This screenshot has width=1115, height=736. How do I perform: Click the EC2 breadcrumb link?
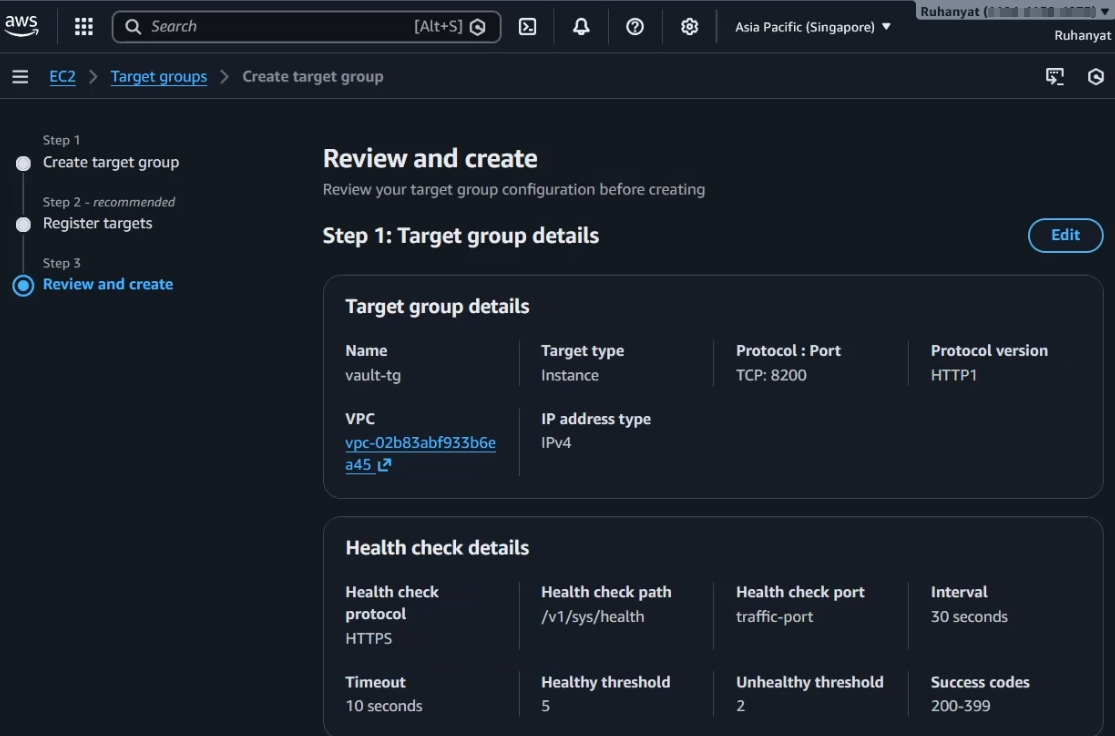[62, 77]
